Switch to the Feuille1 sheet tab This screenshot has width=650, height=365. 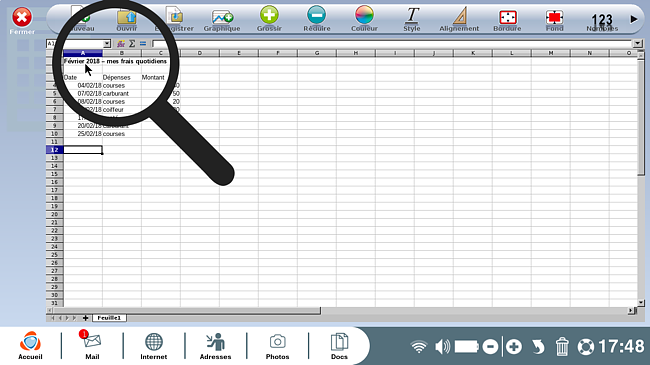[109, 318]
